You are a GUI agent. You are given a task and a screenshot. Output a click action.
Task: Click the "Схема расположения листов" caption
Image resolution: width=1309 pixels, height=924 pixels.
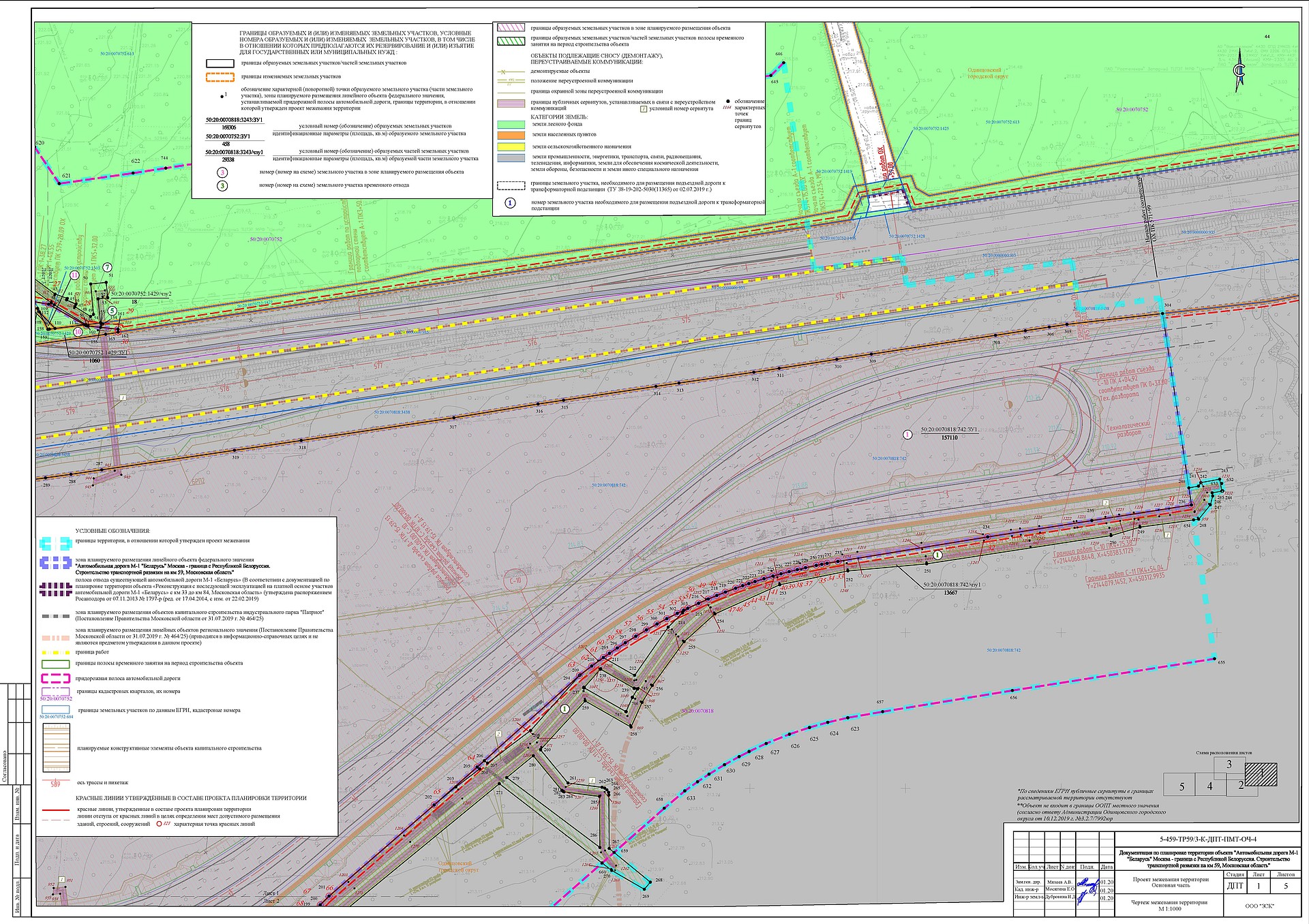click(1224, 753)
